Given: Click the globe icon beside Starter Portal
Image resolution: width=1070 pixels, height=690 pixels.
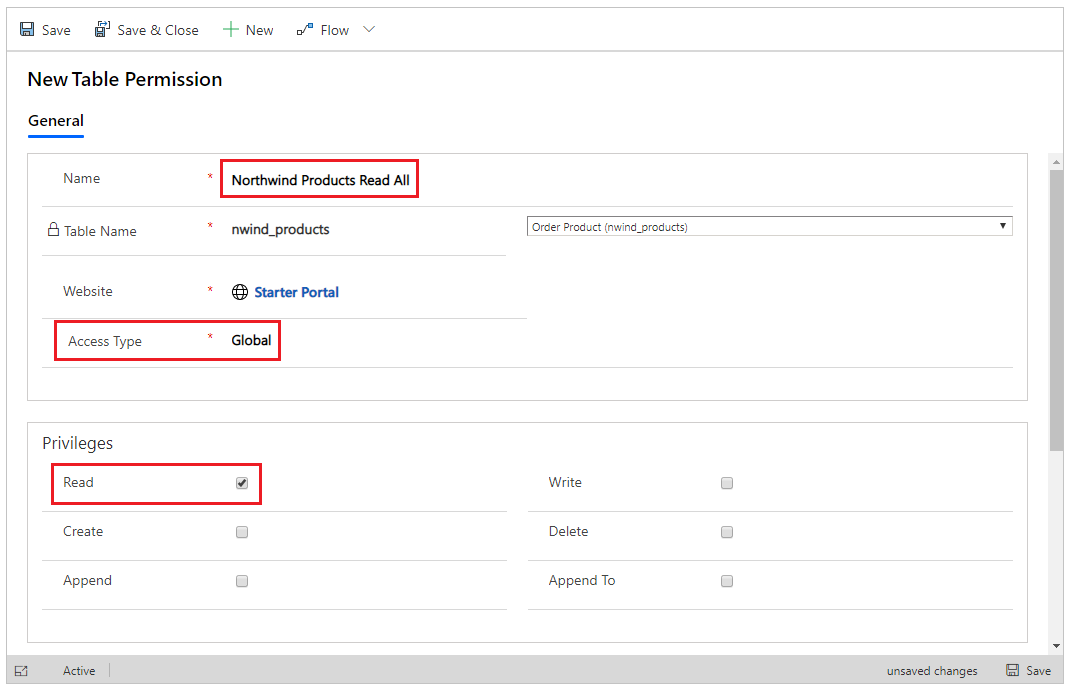Looking at the screenshot, I should tap(240, 292).
